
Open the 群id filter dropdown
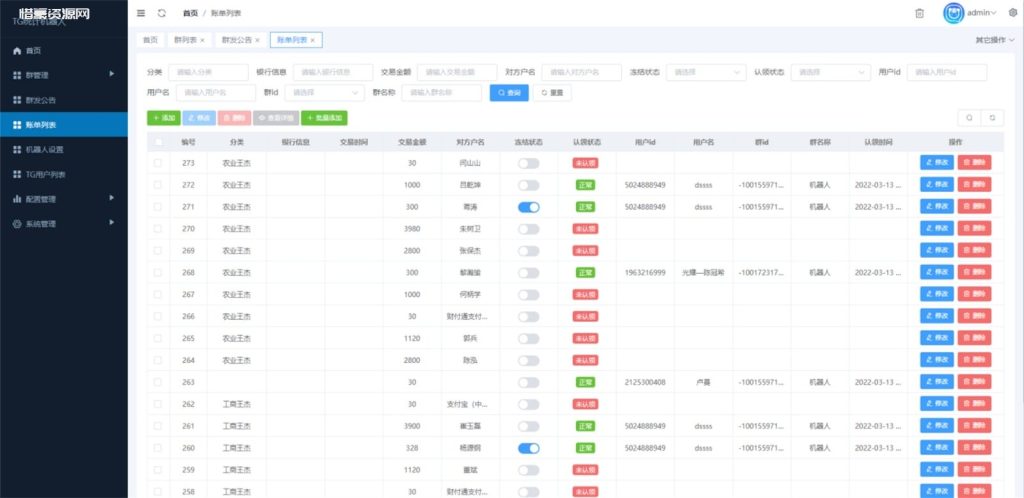pyautogui.click(x=325, y=93)
